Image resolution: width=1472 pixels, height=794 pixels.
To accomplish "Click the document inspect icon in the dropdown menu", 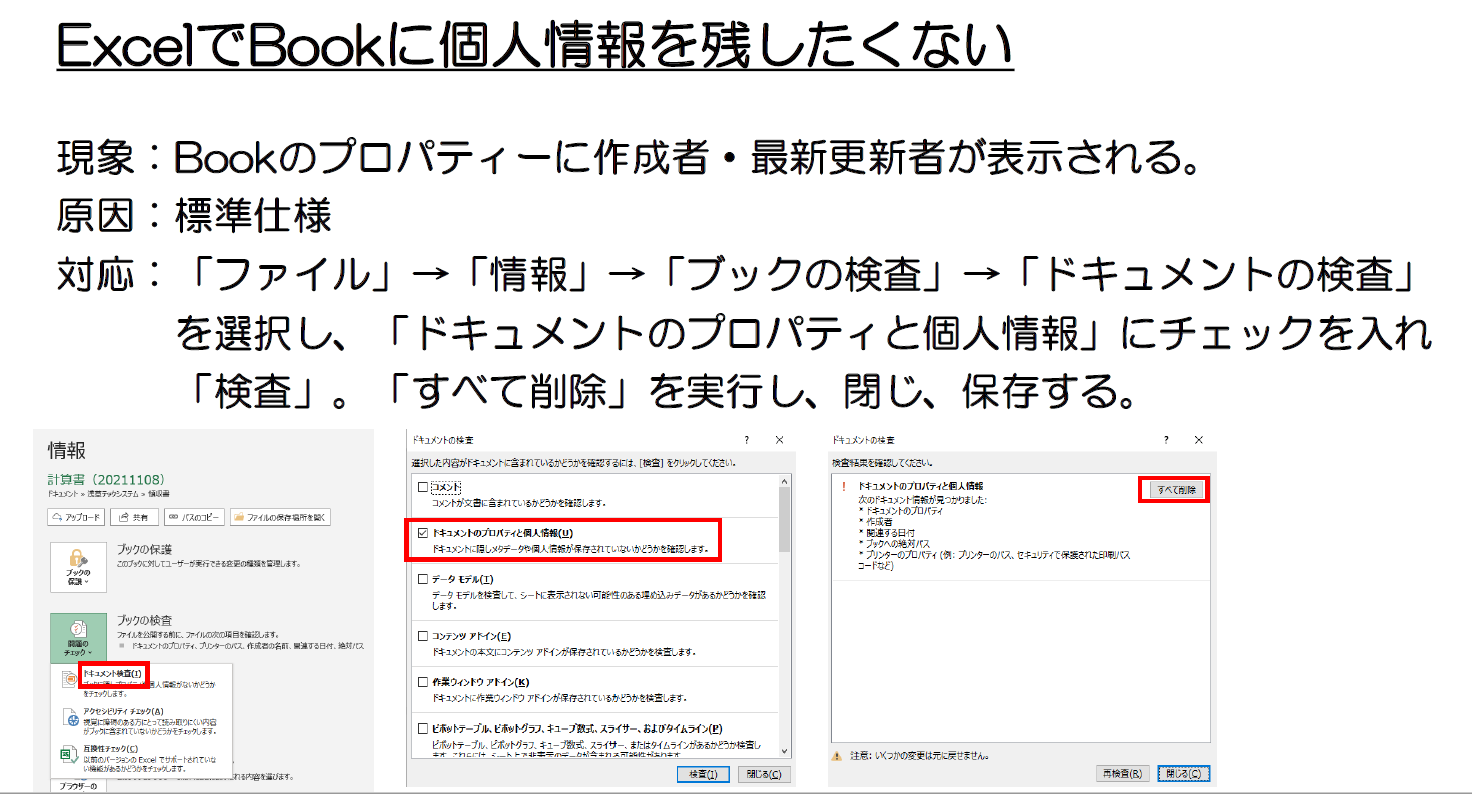I will 69,679.
